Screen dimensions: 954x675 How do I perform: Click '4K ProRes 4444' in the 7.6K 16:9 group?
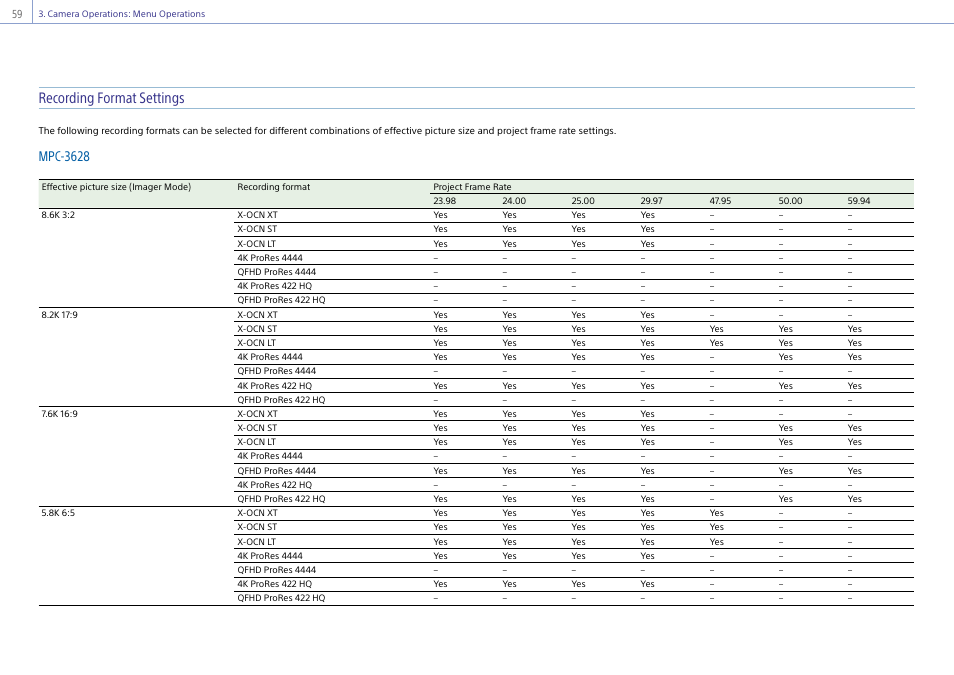pyautogui.click(x=270, y=456)
